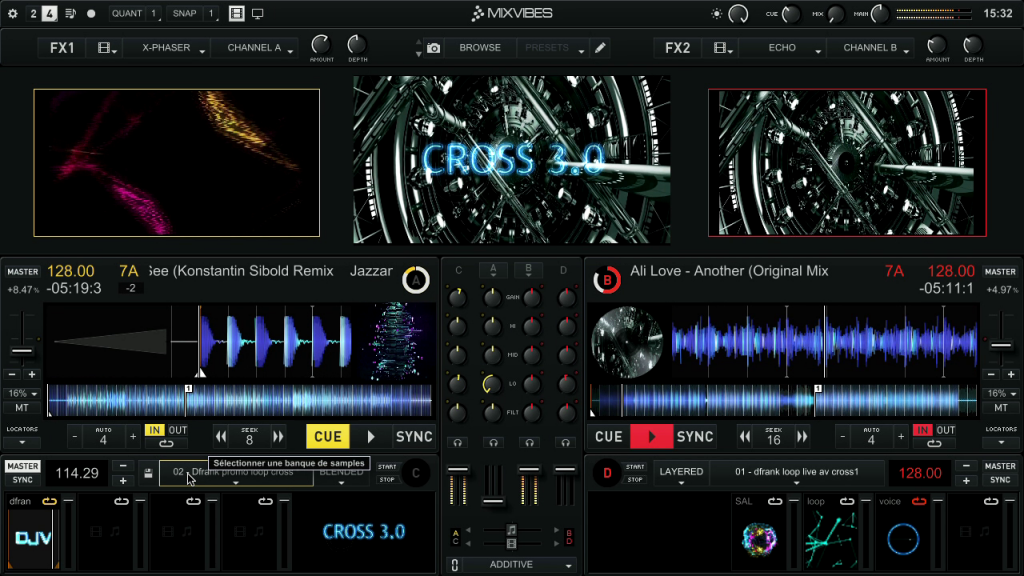This screenshot has height=576, width=1024.
Task: Click deck A loop icon under IN/OUT
Action: 167,444
